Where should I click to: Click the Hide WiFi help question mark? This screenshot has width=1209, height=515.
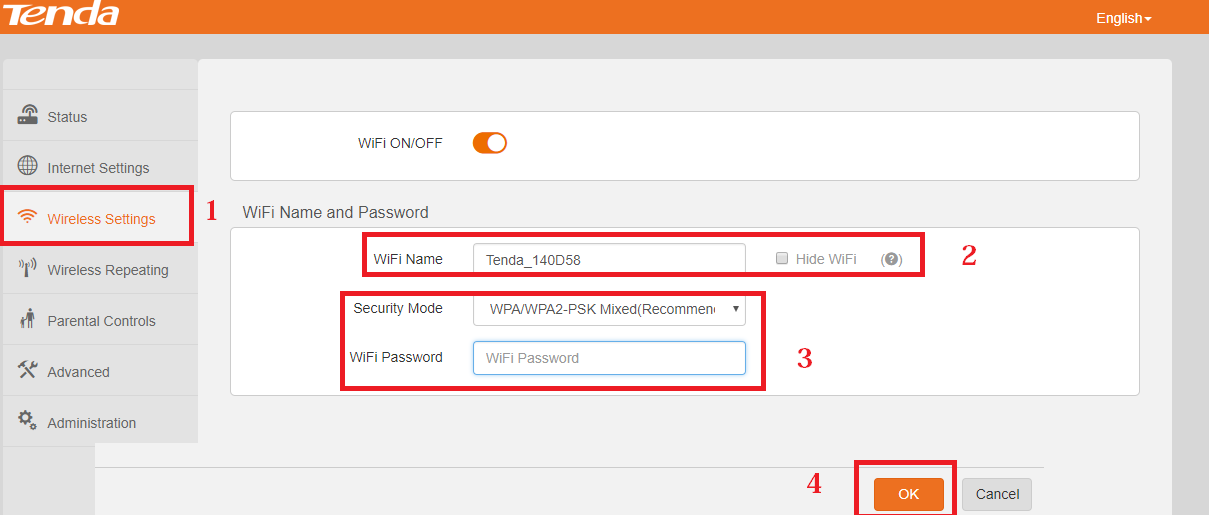coord(891,259)
